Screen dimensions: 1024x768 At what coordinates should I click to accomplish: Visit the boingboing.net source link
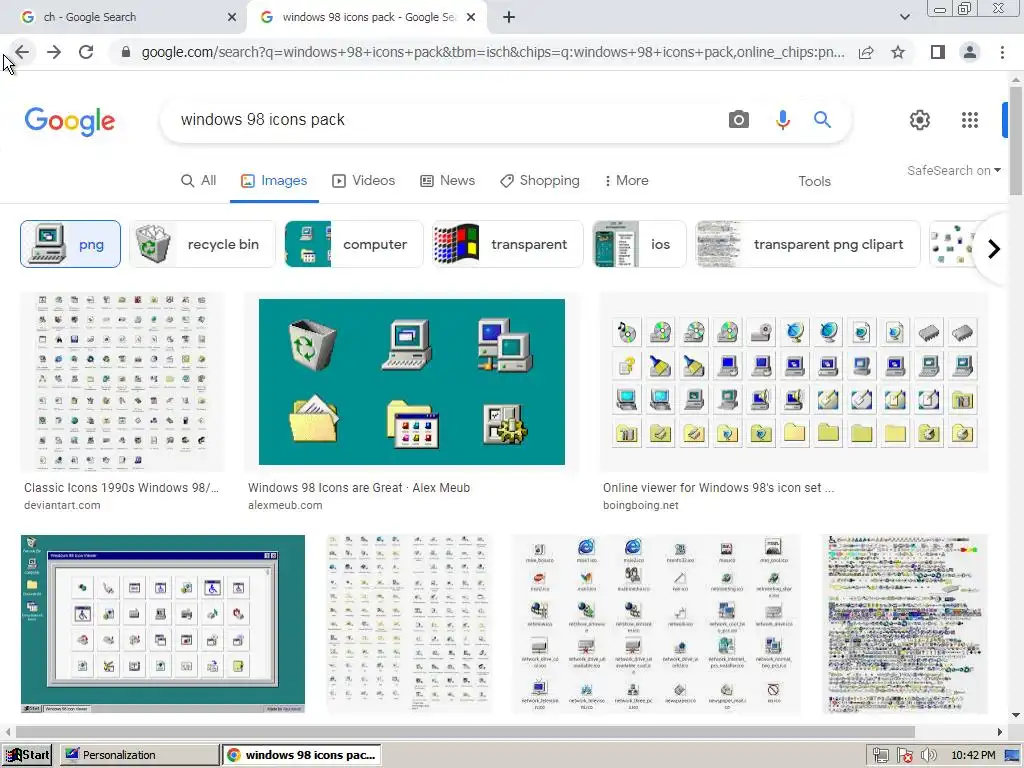coord(641,505)
